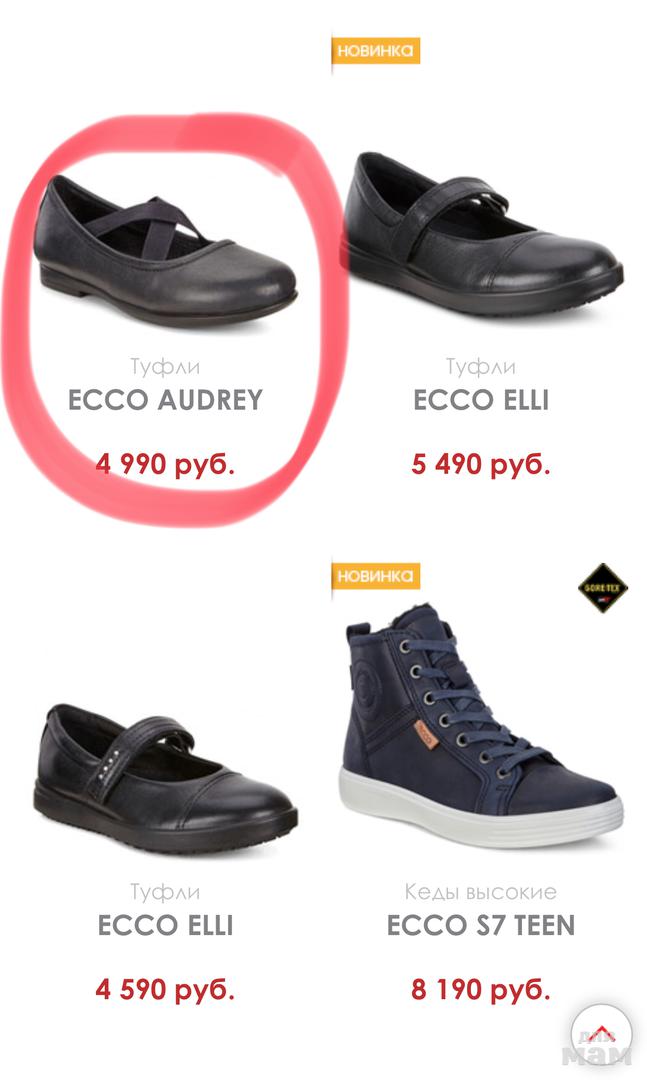Click the Туфли label above ECCO AUDREY
Image resolution: width=647 pixels, height=1080 pixels.
[165, 367]
